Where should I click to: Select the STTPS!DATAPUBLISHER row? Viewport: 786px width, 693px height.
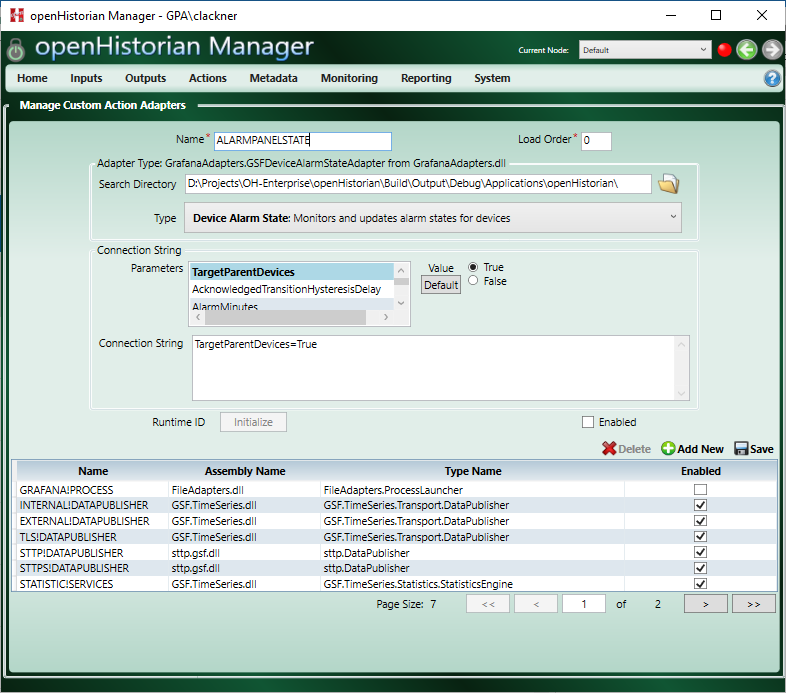tap(396, 568)
